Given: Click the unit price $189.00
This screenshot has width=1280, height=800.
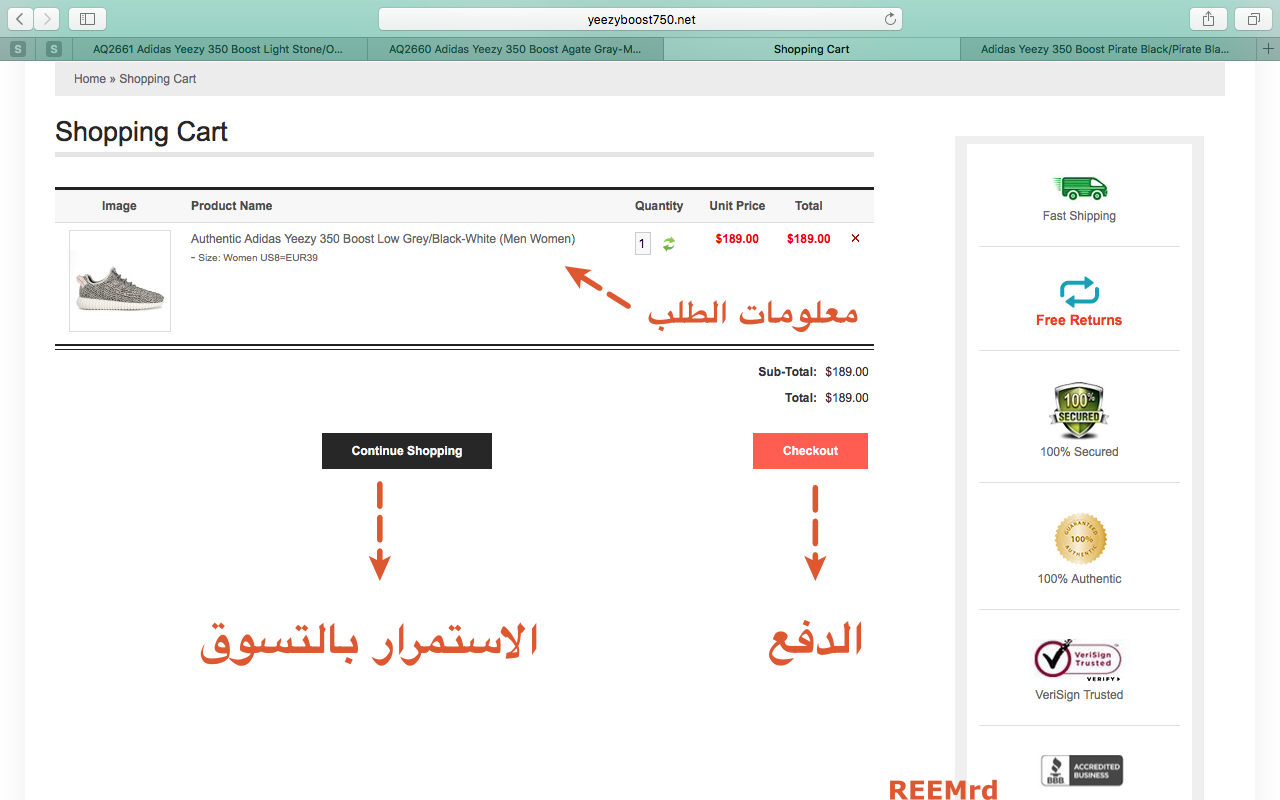Looking at the screenshot, I should point(737,239).
